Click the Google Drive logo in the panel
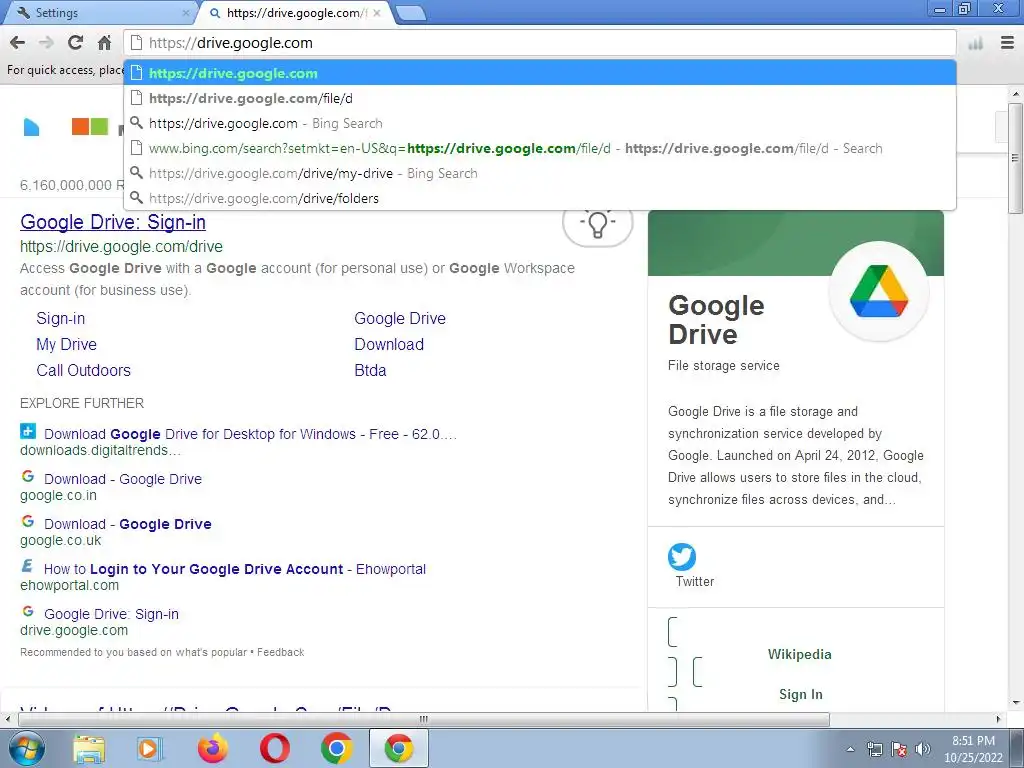 click(879, 291)
